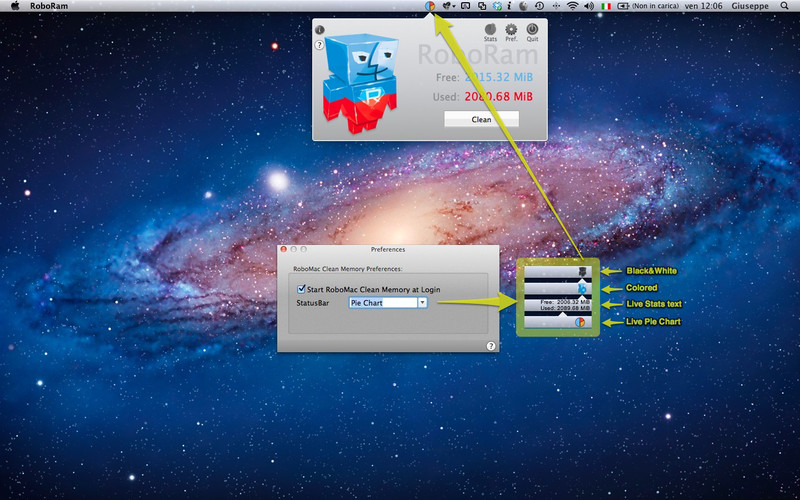The width and height of the screenshot is (800, 500).
Task: Open the Stats apple icon
Action: [490, 30]
